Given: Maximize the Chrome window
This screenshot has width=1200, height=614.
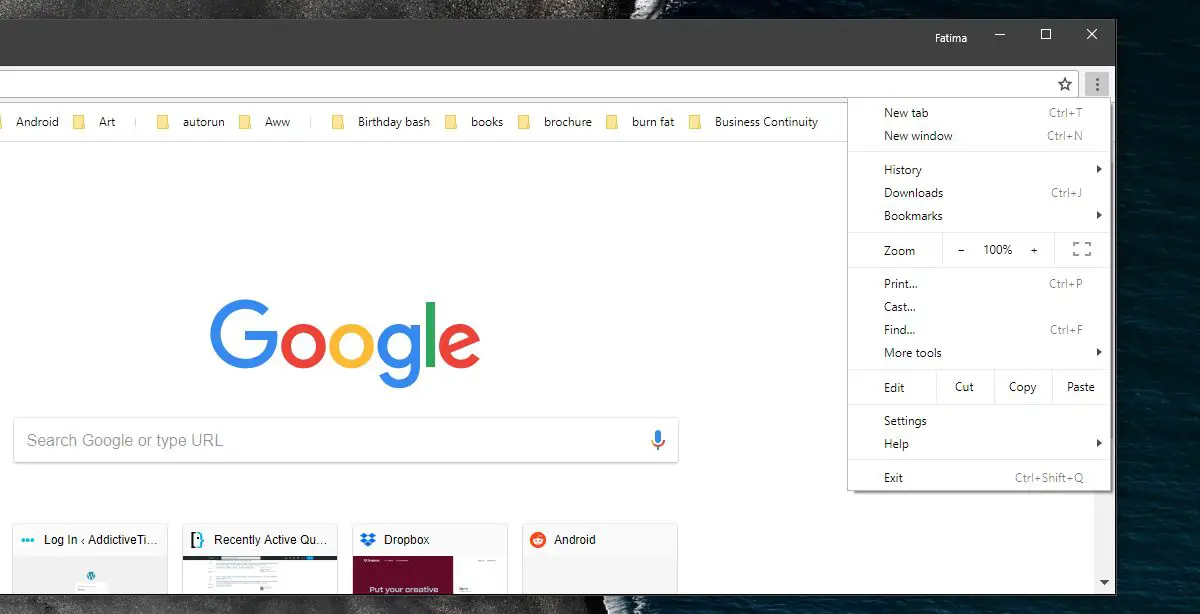Looking at the screenshot, I should (x=1046, y=35).
